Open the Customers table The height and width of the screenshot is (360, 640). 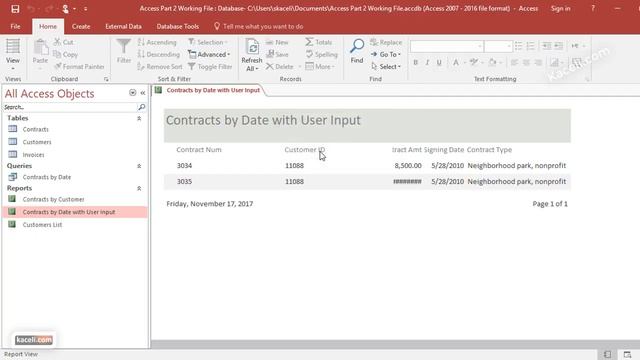coord(37,142)
